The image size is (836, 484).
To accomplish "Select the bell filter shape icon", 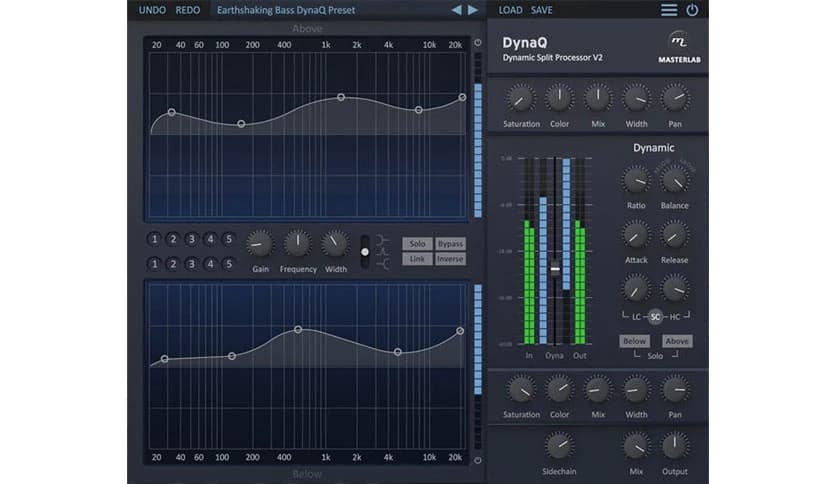I will pos(382,252).
